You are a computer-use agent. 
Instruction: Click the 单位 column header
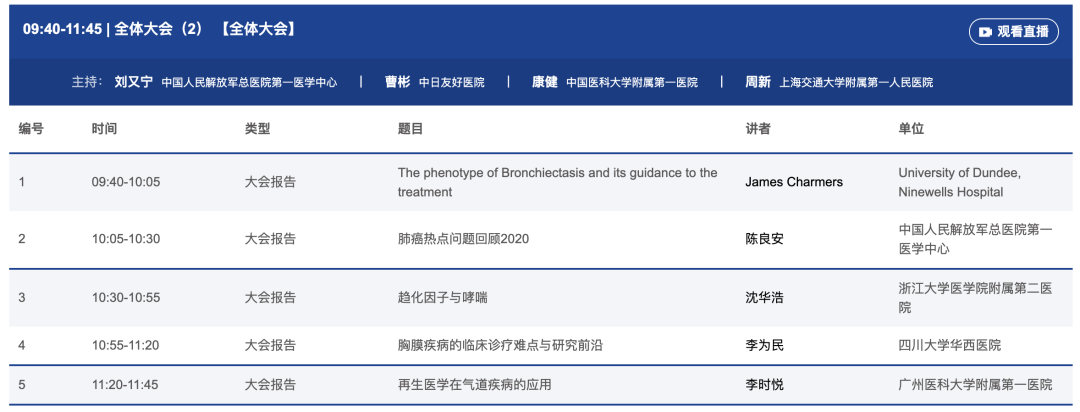click(911, 129)
